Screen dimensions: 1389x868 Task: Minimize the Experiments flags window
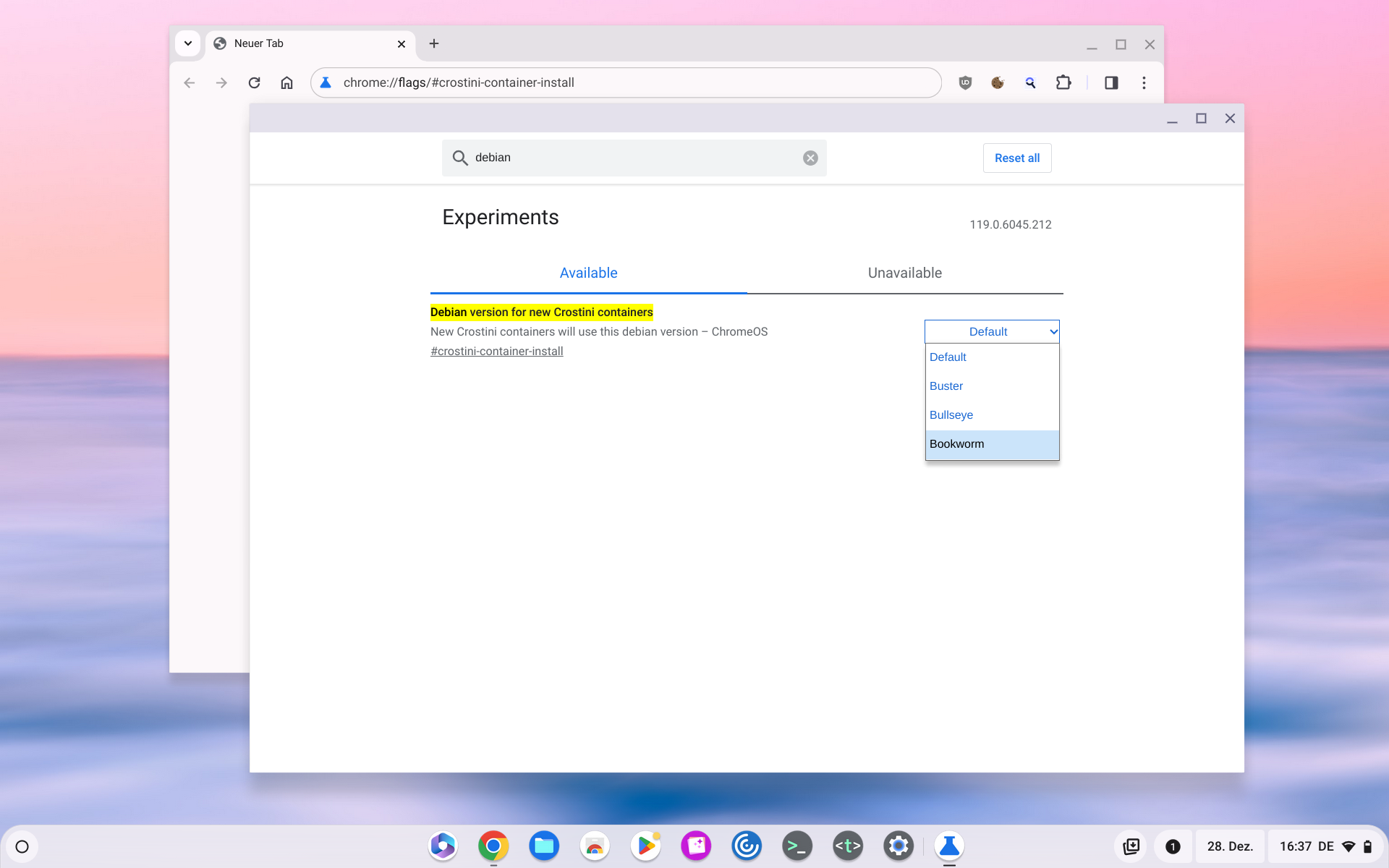pyautogui.click(x=1172, y=119)
